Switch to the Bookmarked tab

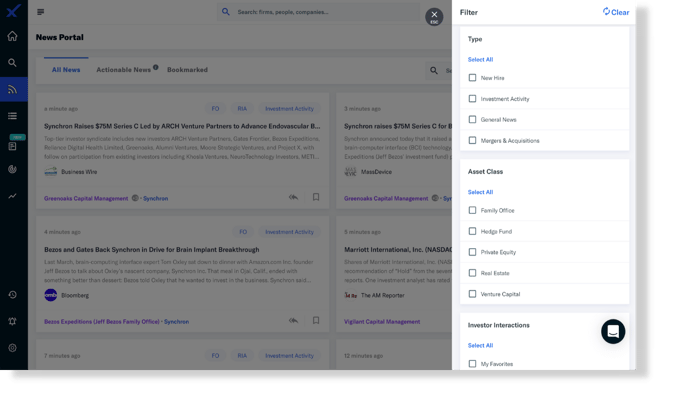187,70
